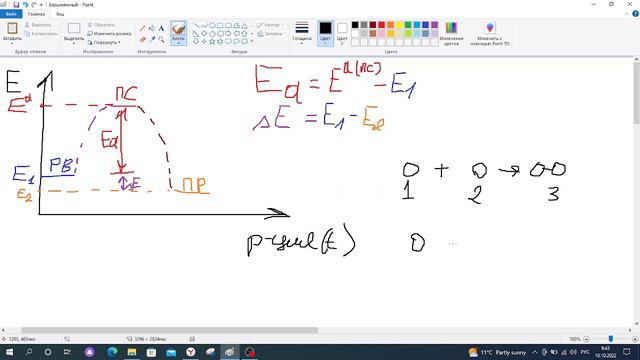Click Copy (Копировать) button

[41, 34]
